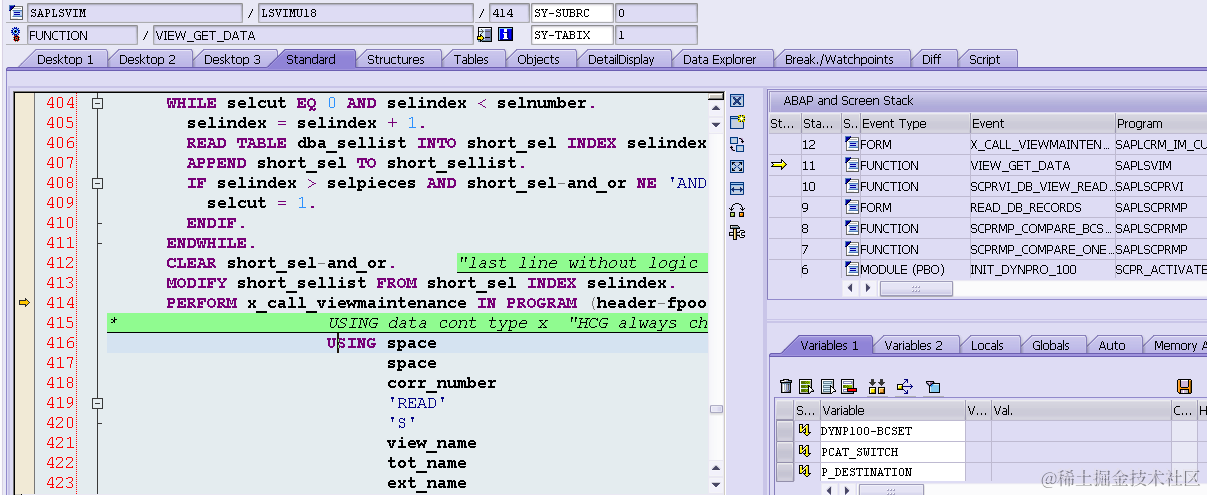
Task: Open the Objects tab
Action: pyautogui.click(x=538, y=59)
